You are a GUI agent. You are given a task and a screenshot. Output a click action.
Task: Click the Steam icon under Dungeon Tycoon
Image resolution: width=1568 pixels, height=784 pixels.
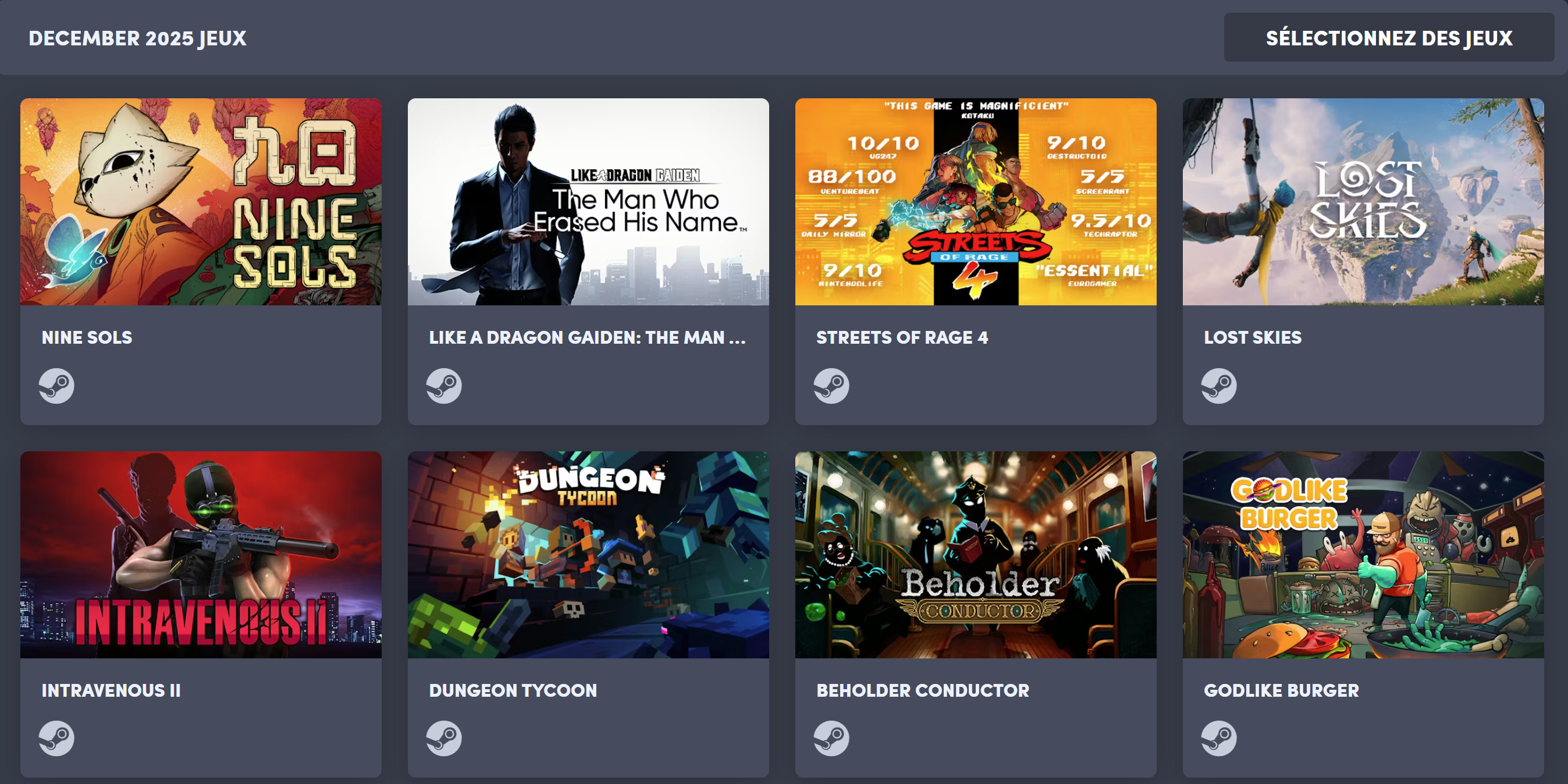(x=444, y=739)
